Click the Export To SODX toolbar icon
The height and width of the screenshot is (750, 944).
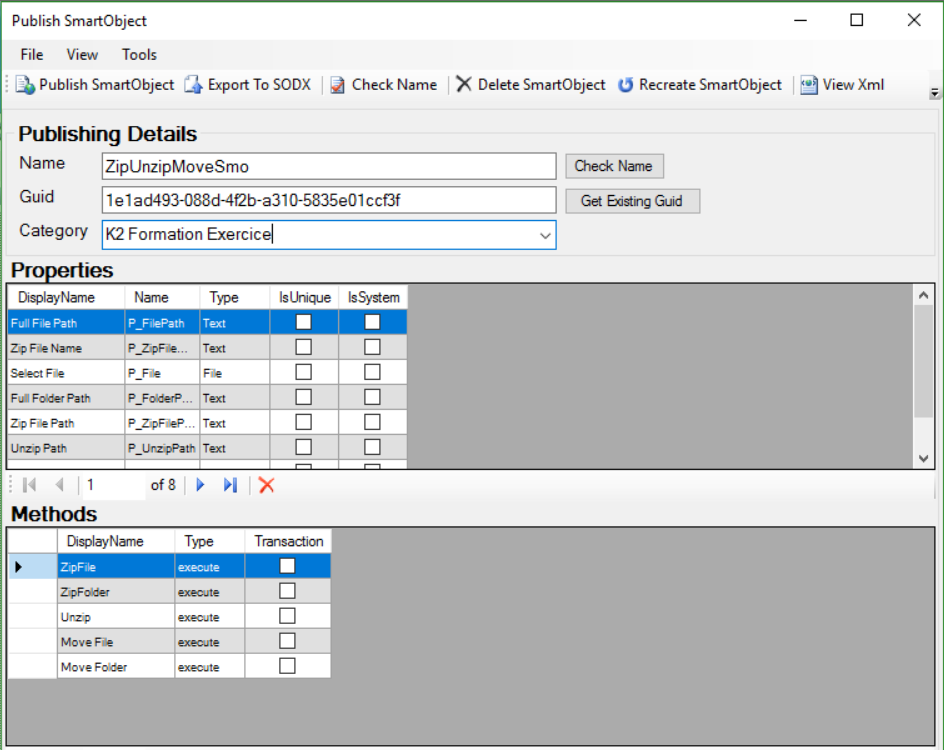tap(193, 85)
